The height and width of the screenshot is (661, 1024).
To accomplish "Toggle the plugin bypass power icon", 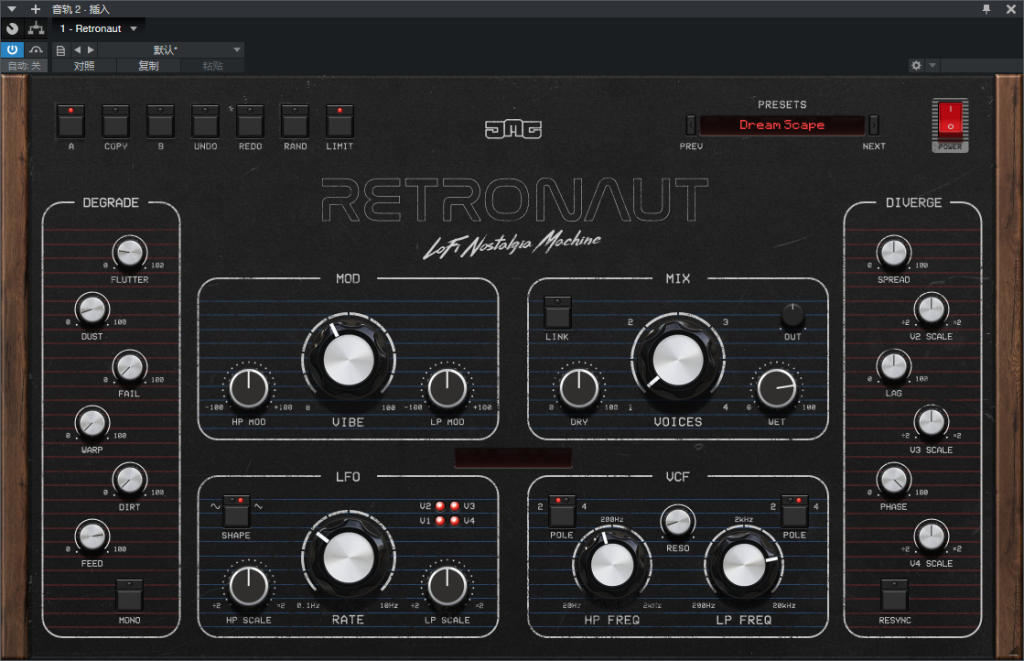I will pyautogui.click(x=12, y=50).
